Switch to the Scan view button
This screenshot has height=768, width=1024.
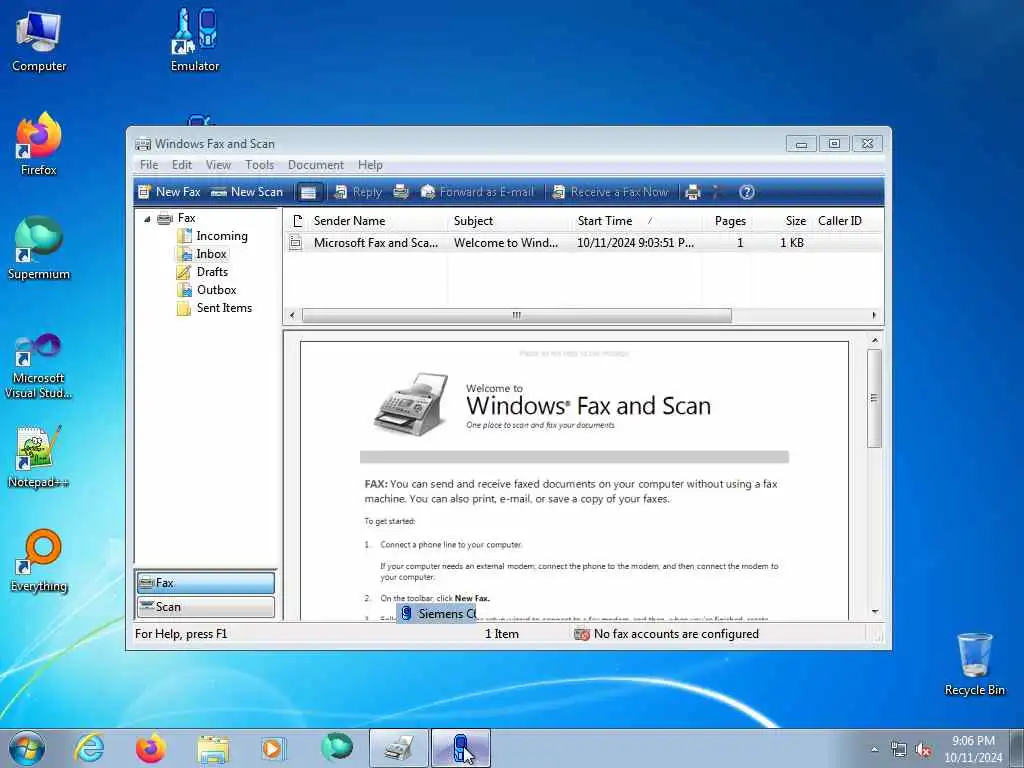[206, 607]
